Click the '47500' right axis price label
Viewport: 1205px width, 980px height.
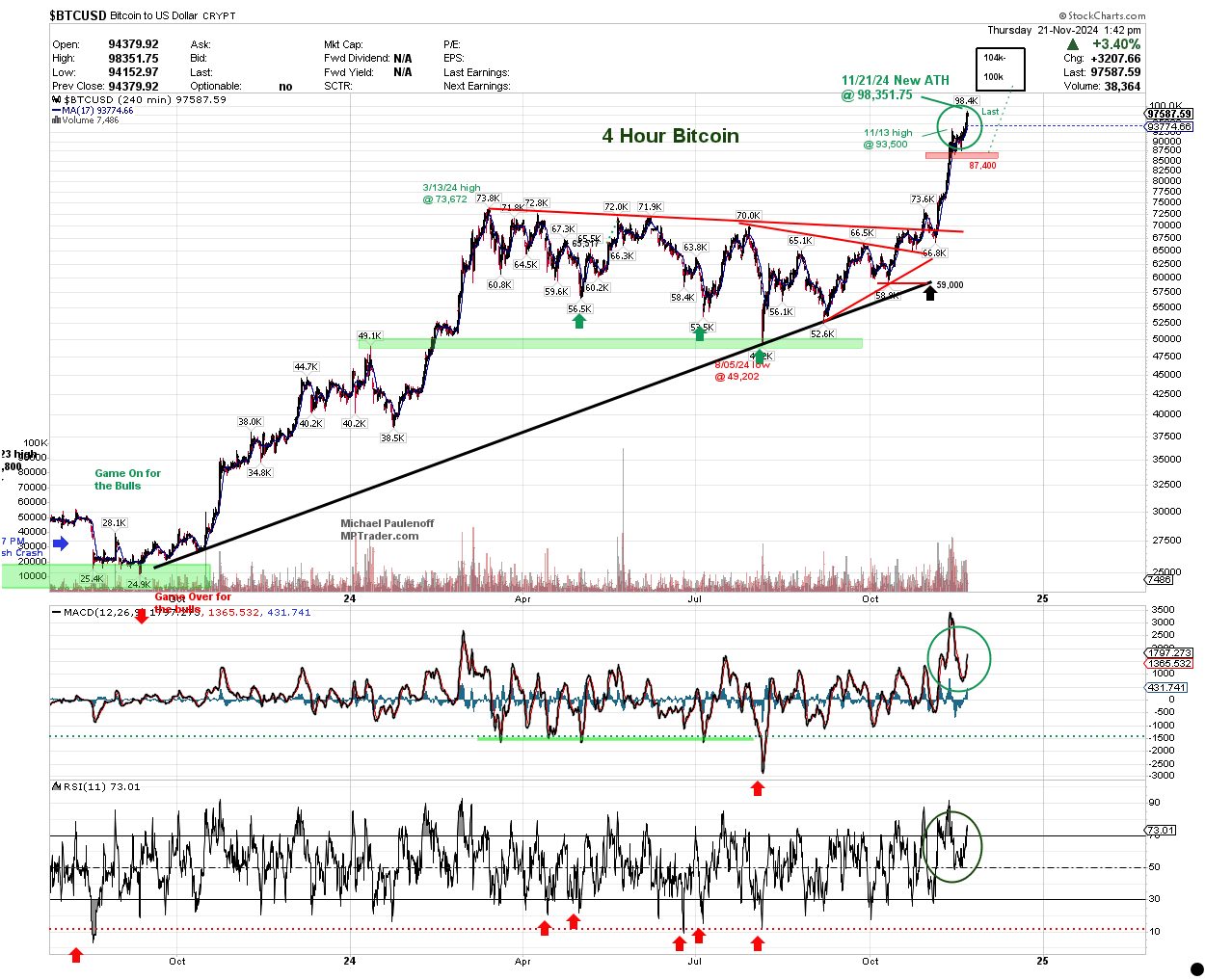(x=1165, y=356)
